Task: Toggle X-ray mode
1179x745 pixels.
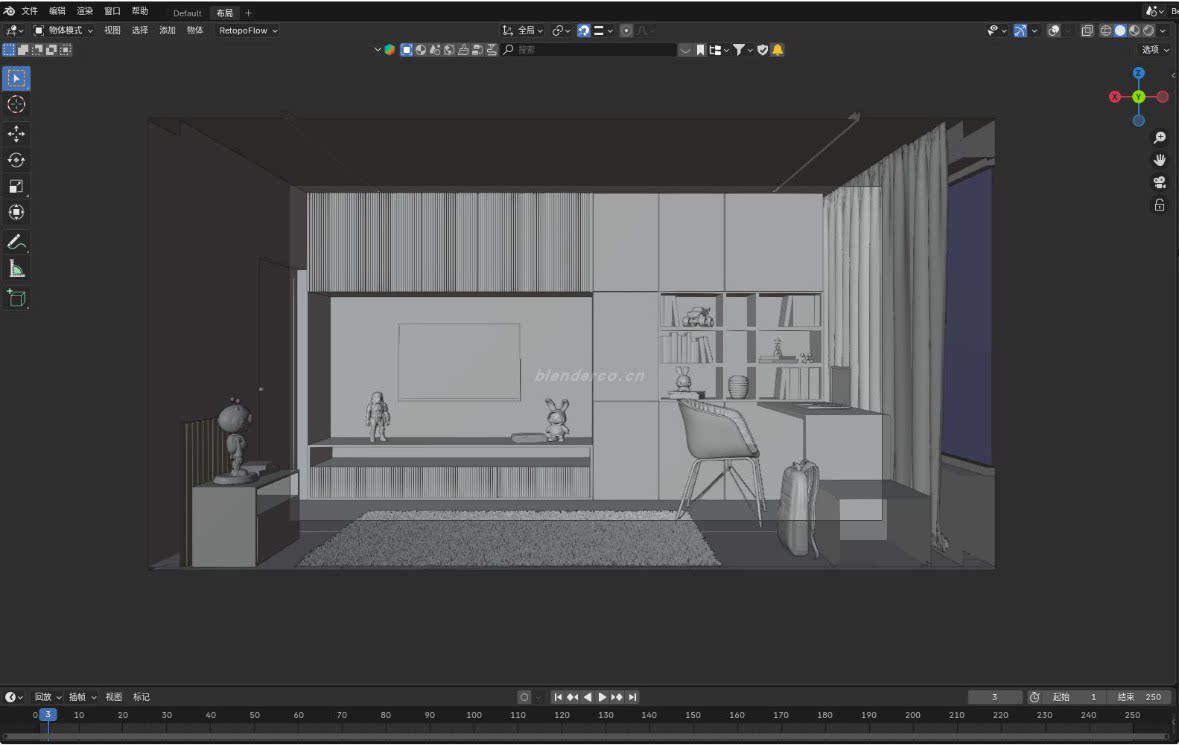Action: (x=1087, y=31)
